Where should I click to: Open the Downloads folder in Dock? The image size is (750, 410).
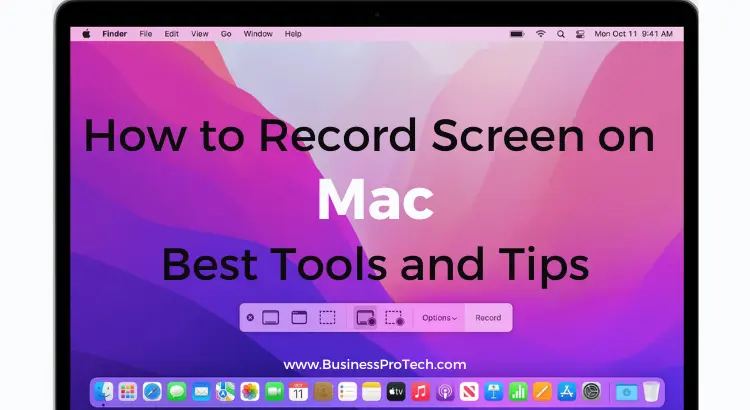click(626, 392)
